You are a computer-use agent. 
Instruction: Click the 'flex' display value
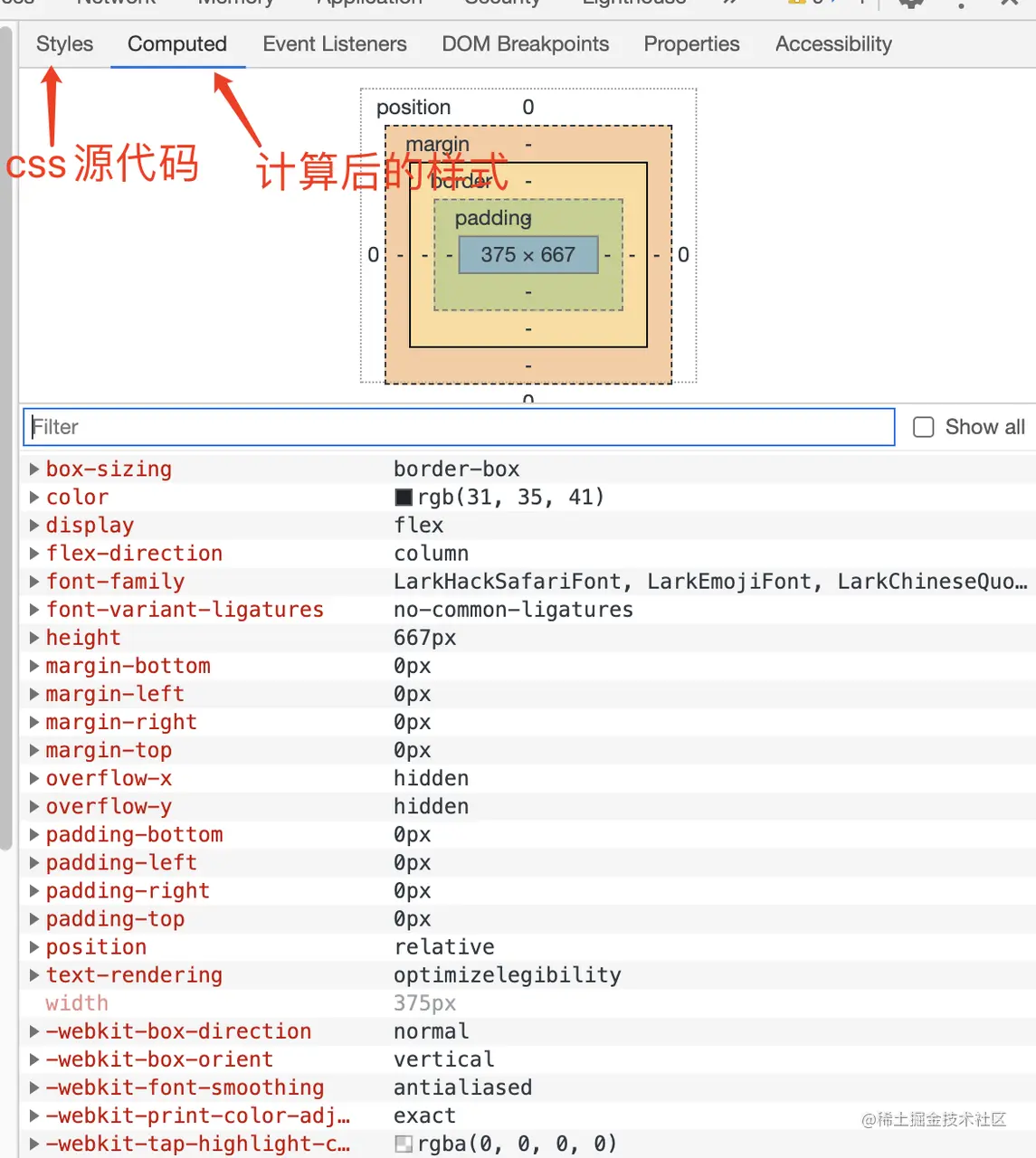coord(419,525)
